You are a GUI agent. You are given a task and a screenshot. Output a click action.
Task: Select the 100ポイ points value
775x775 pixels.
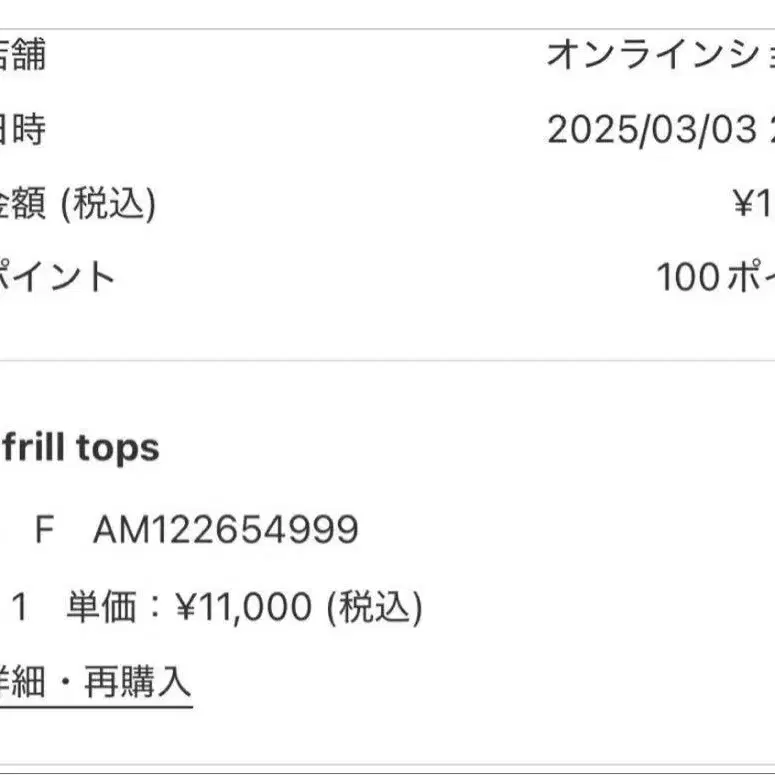tap(714, 277)
